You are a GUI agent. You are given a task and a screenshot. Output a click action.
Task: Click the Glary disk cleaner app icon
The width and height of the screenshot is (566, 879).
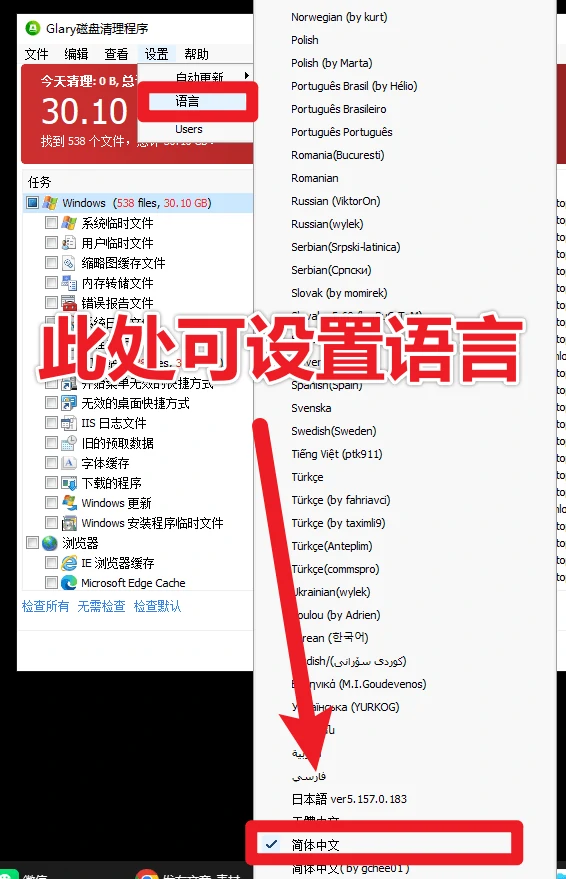33,28
